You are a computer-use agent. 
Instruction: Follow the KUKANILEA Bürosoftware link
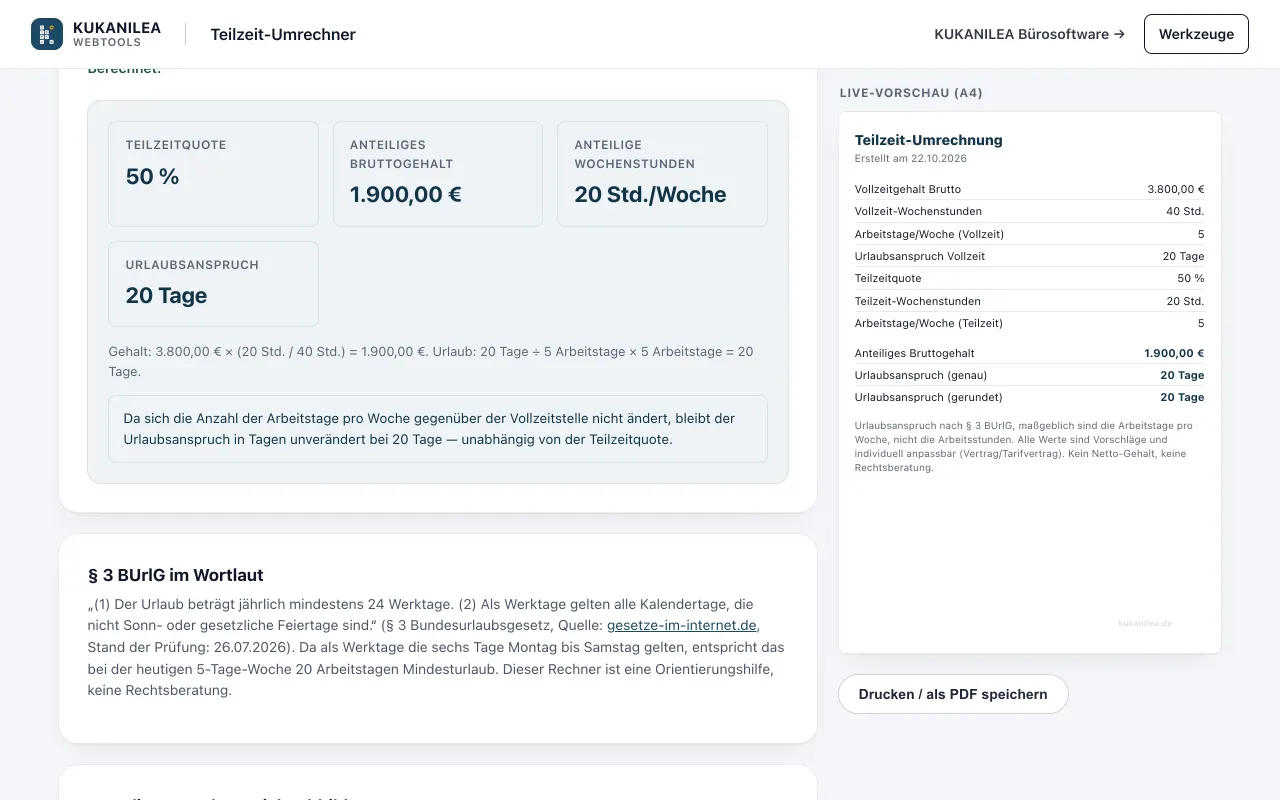click(1029, 34)
